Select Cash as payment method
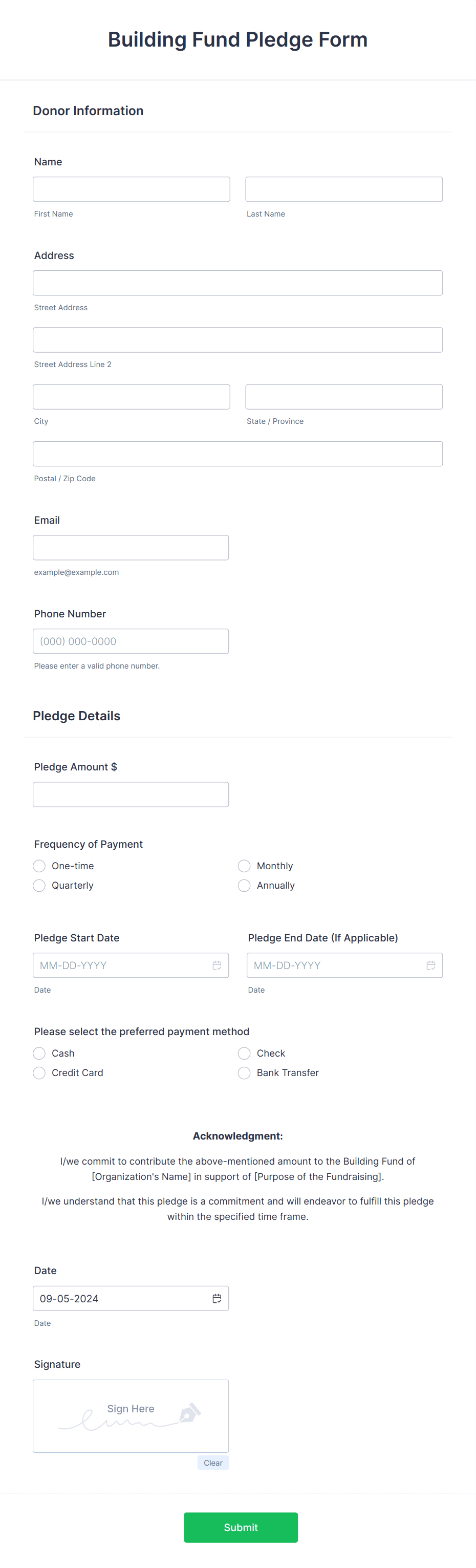476x1568 pixels. point(38,1053)
